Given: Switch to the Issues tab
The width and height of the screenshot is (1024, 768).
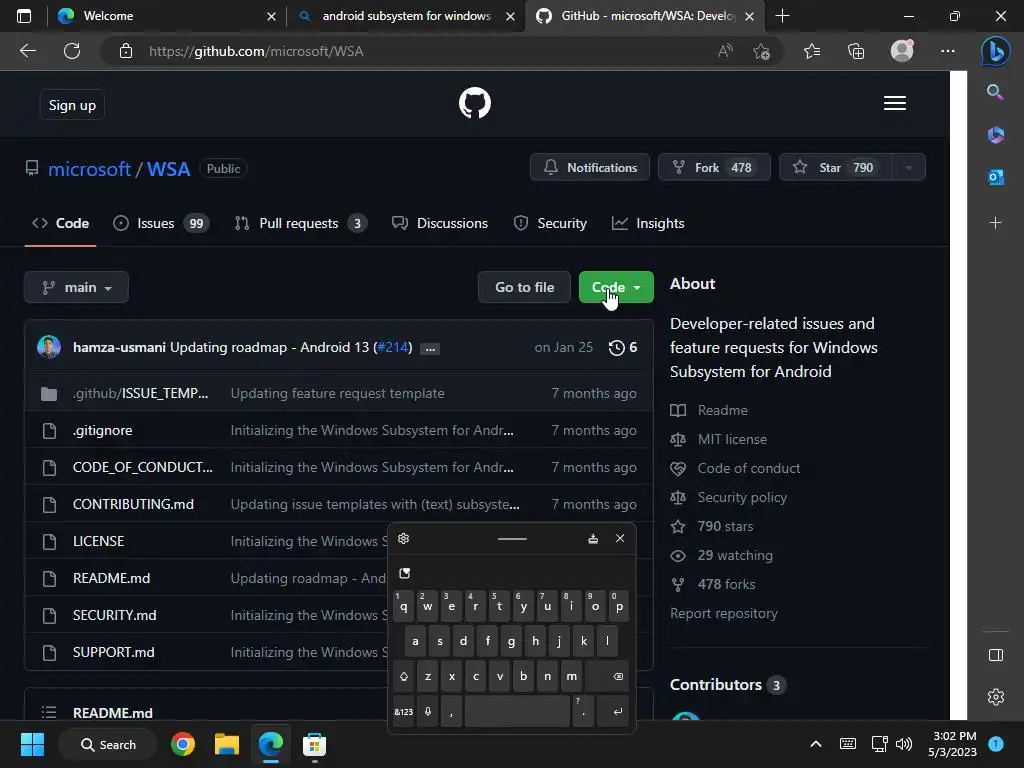Looking at the screenshot, I should click(x=161, y=223).
